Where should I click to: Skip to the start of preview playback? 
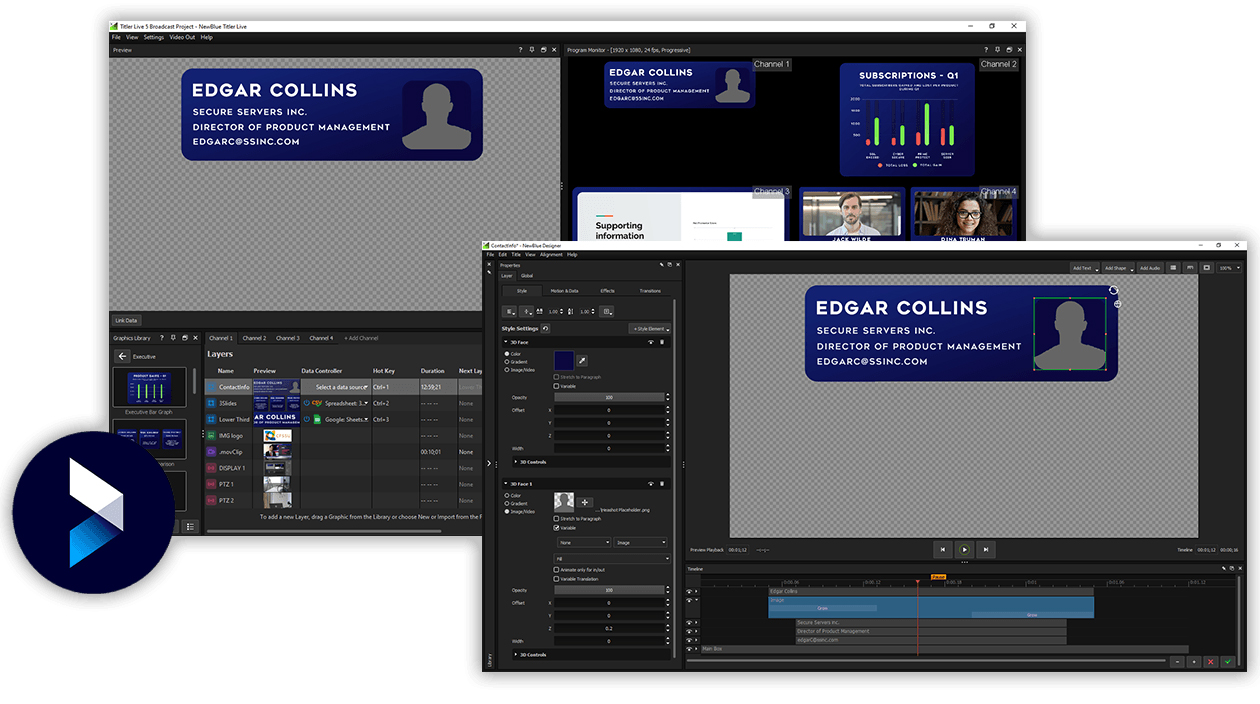(x=941, y=549)
